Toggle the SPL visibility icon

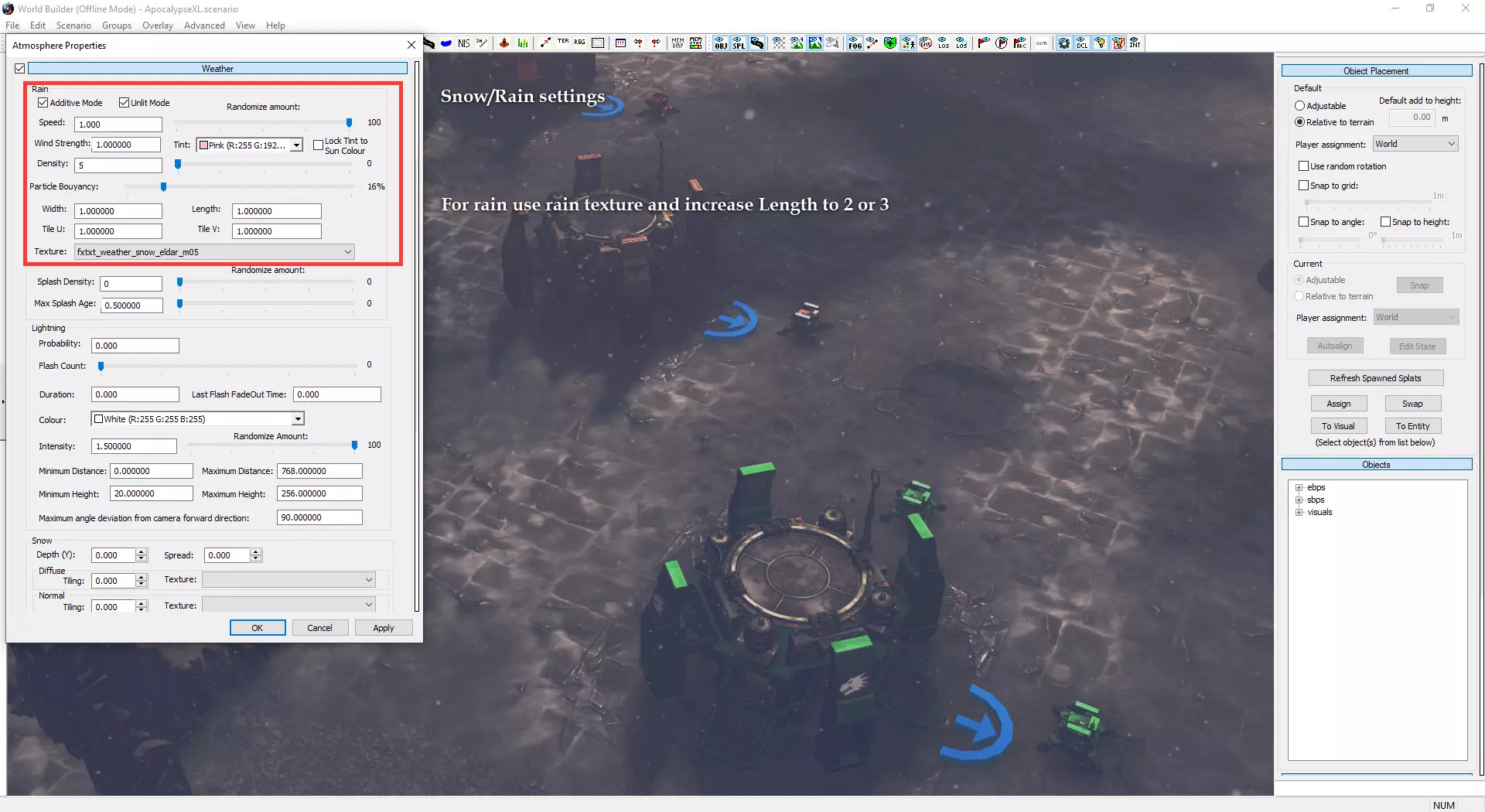tap(739, 43)
